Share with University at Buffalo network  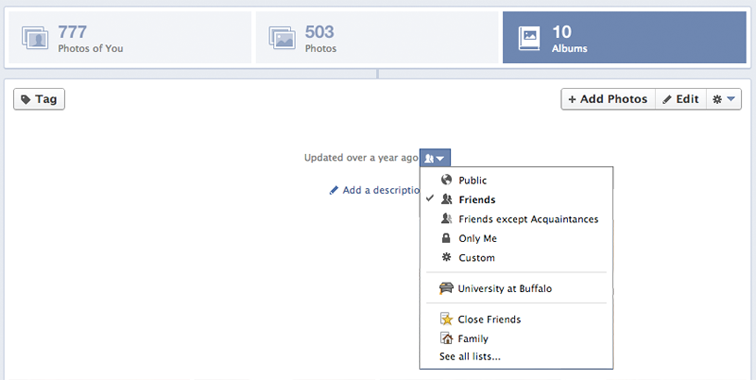[x=516, y=288]
